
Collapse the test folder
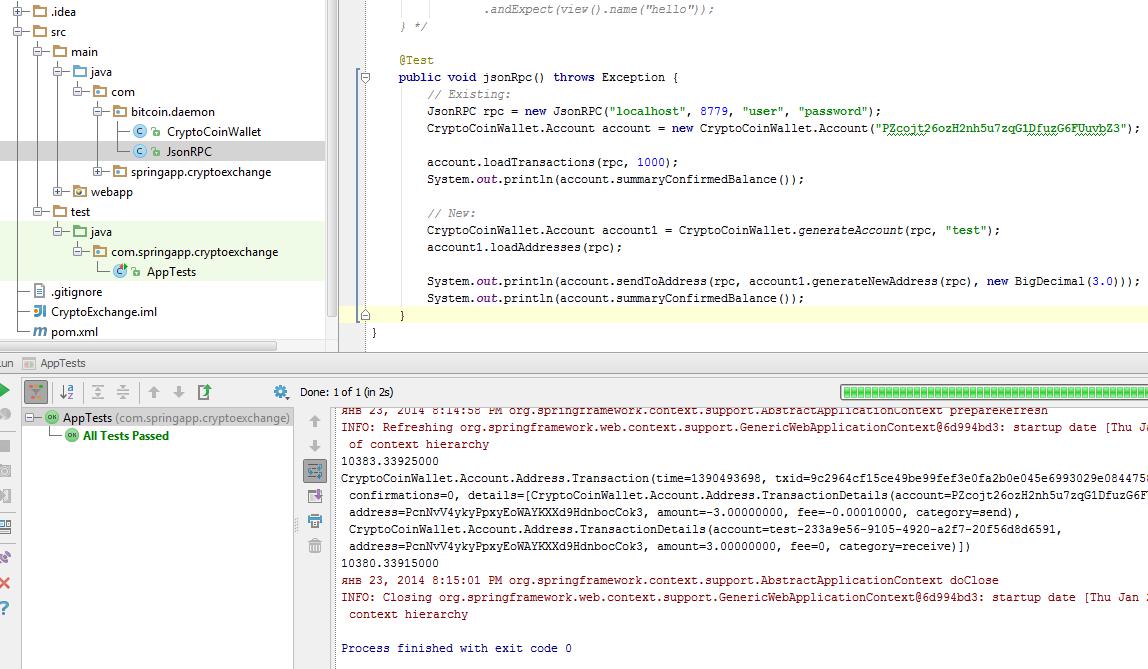37,212
